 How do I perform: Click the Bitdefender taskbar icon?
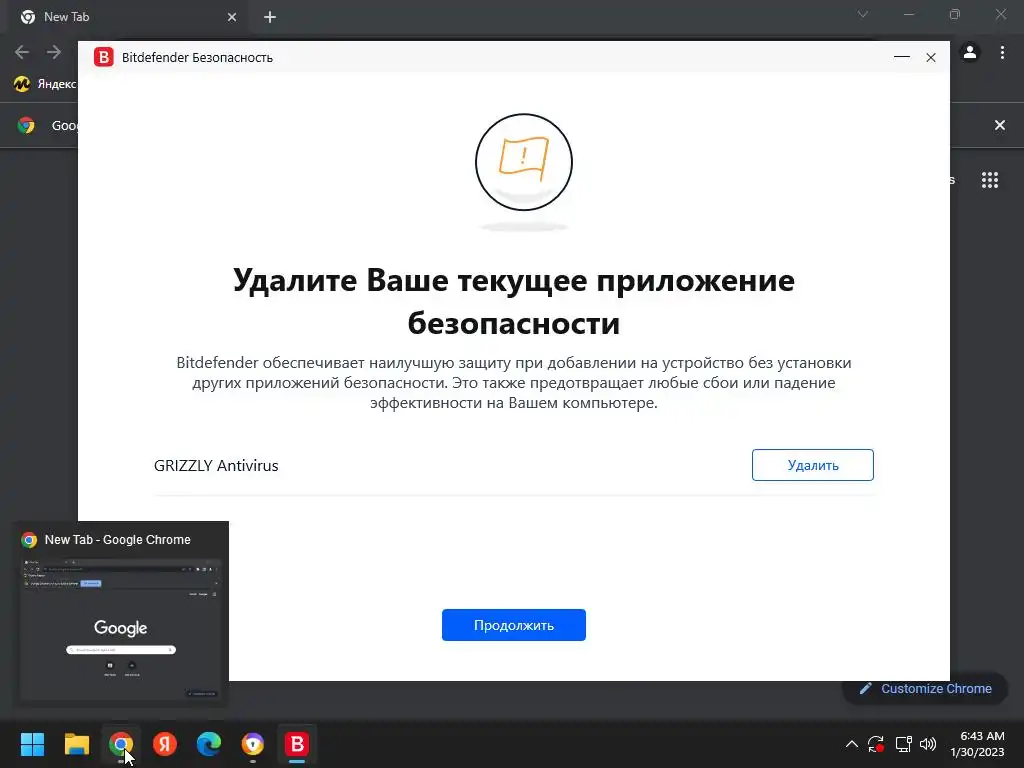click(x=296, y=744)
